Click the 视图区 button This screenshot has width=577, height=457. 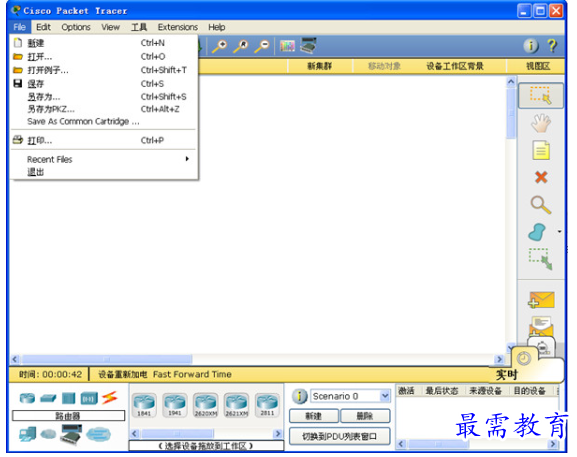[538, 66]
